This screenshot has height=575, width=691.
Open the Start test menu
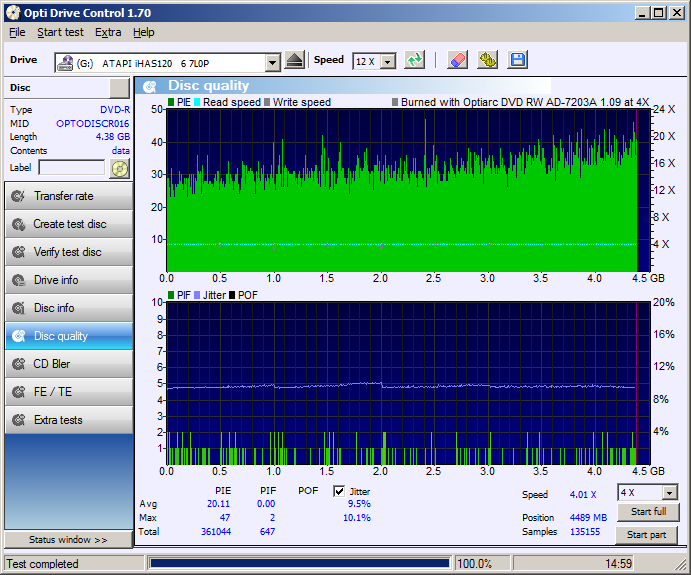[60, 32]
